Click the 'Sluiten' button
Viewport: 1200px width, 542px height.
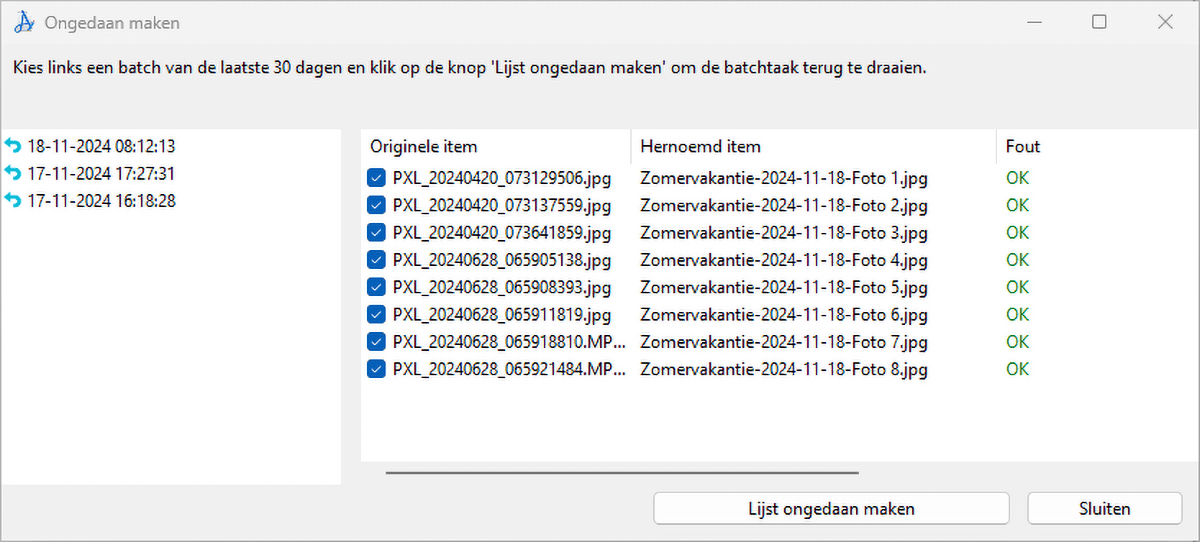(1104, 508)
